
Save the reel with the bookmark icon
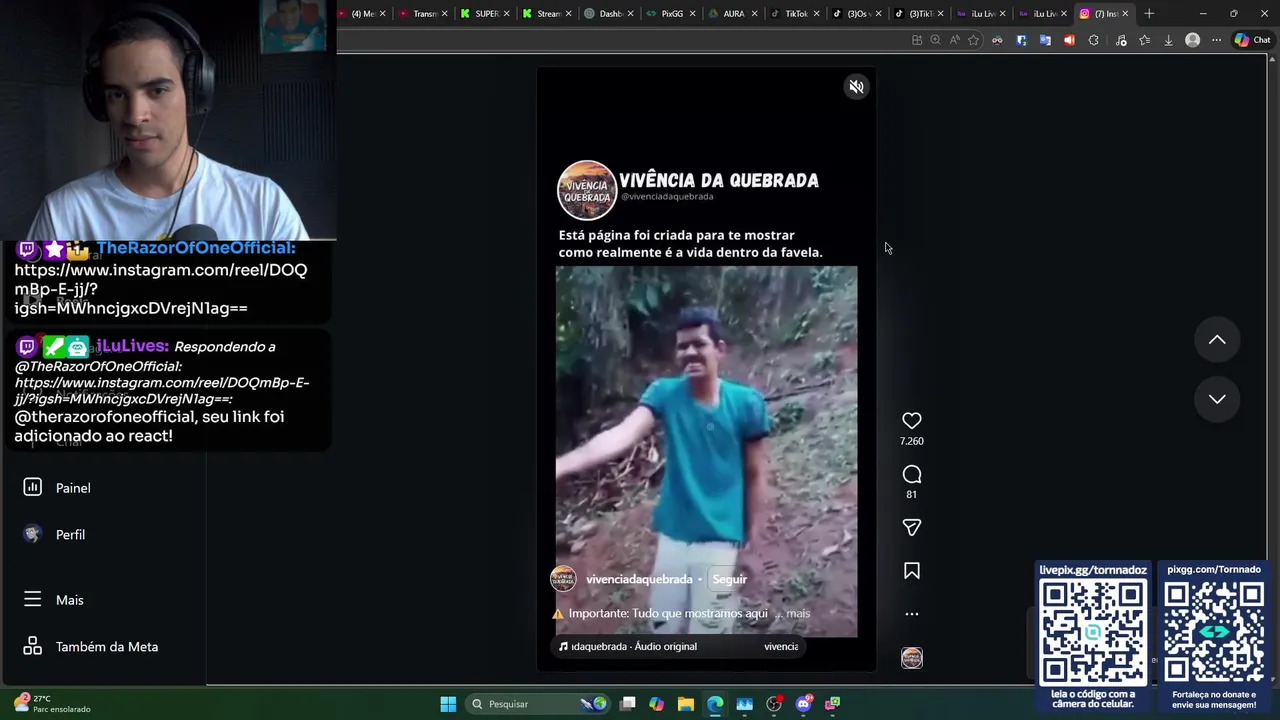(911, 571)
